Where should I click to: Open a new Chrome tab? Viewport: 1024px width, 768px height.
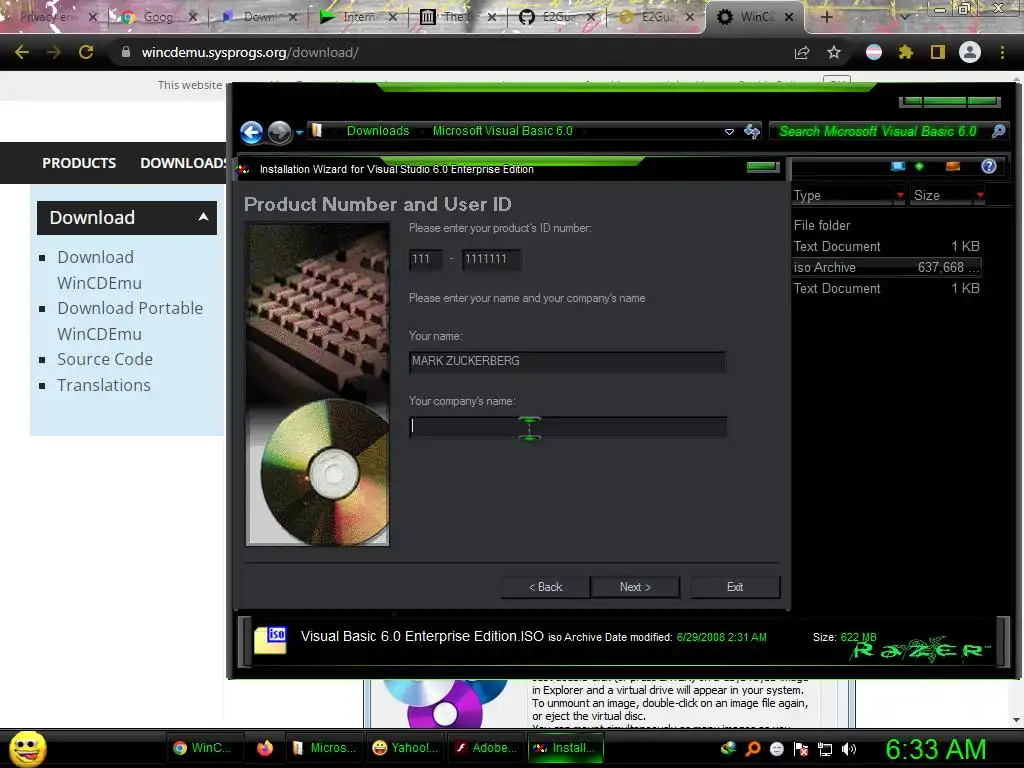pyautogui.click(x=826, y=17)
